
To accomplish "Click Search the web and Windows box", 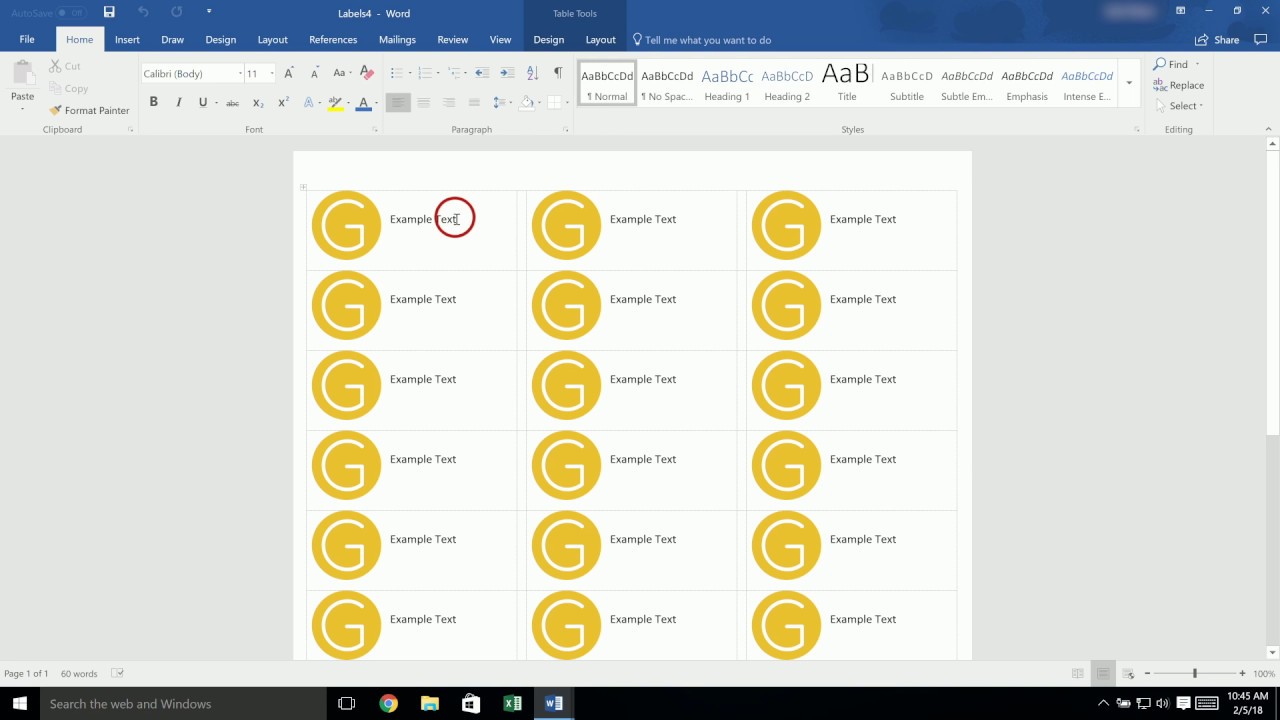I will coord(183,704).
